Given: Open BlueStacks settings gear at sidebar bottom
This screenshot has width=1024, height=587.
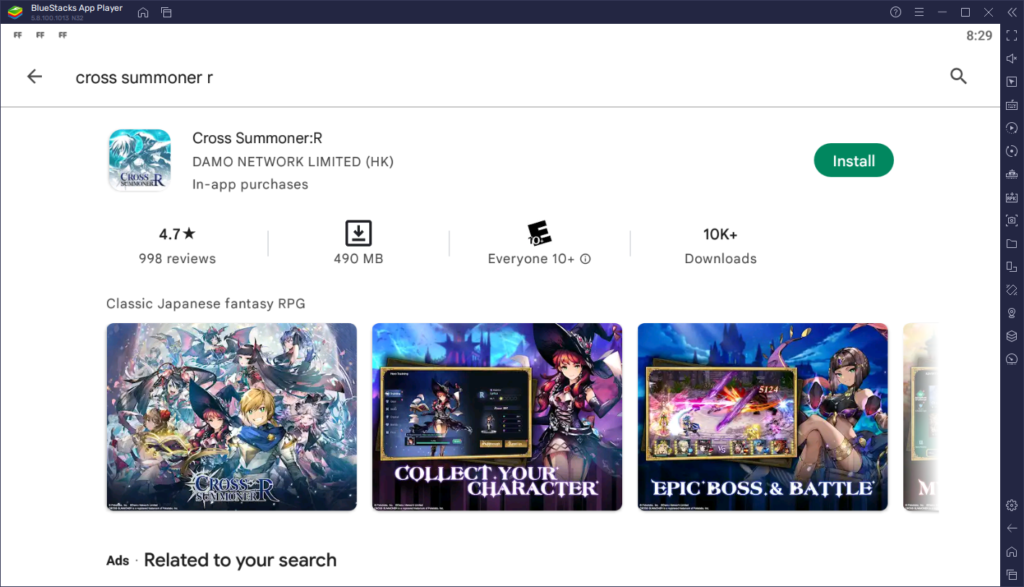Looking at the screenshot, I should 1011,505.
